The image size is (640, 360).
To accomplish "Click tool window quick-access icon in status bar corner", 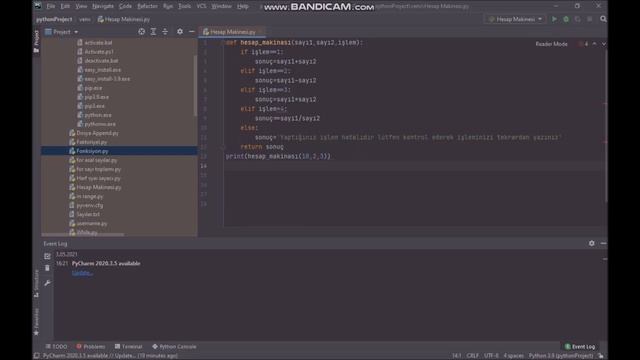I will click(x=37, y=356).
